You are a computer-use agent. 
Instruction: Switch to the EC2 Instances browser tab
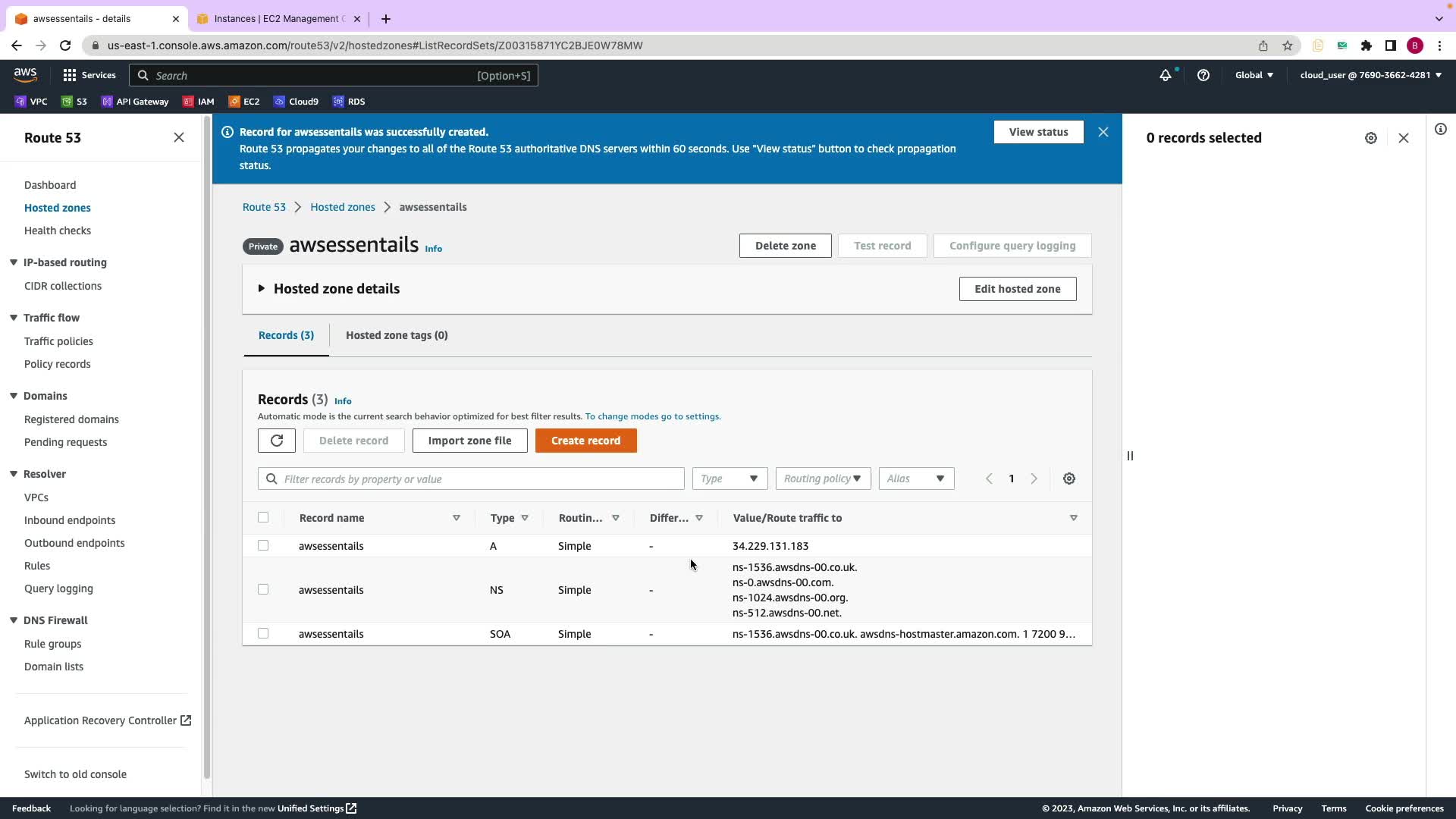coord(277,19)
